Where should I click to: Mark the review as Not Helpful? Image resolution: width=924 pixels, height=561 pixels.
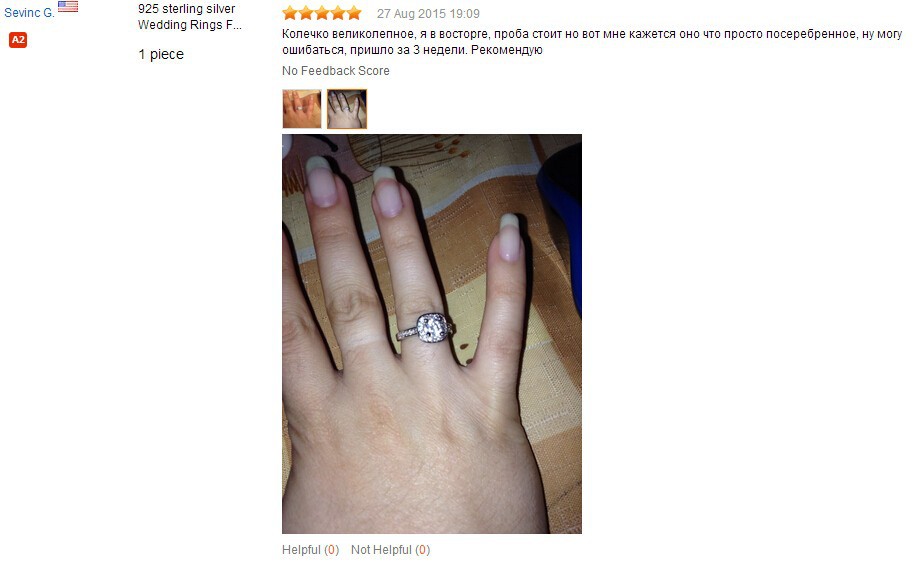tap(391, 550)
